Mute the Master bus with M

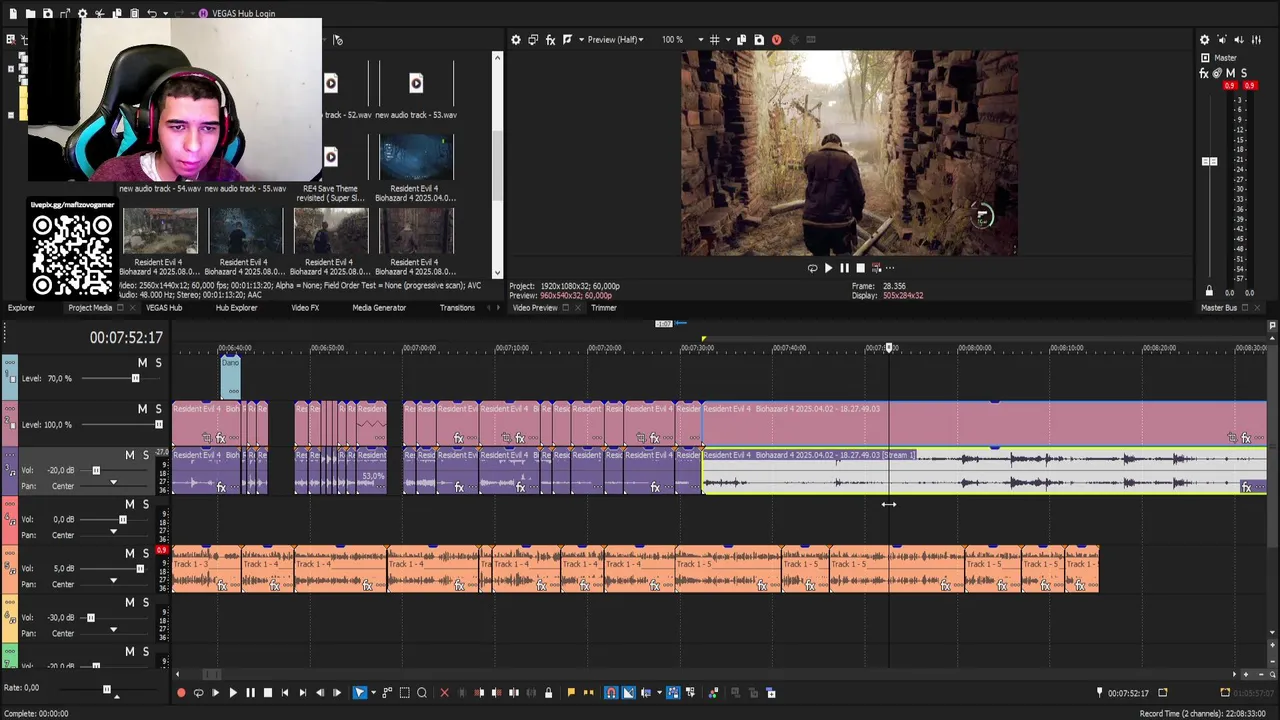[x=1230, y=73]
